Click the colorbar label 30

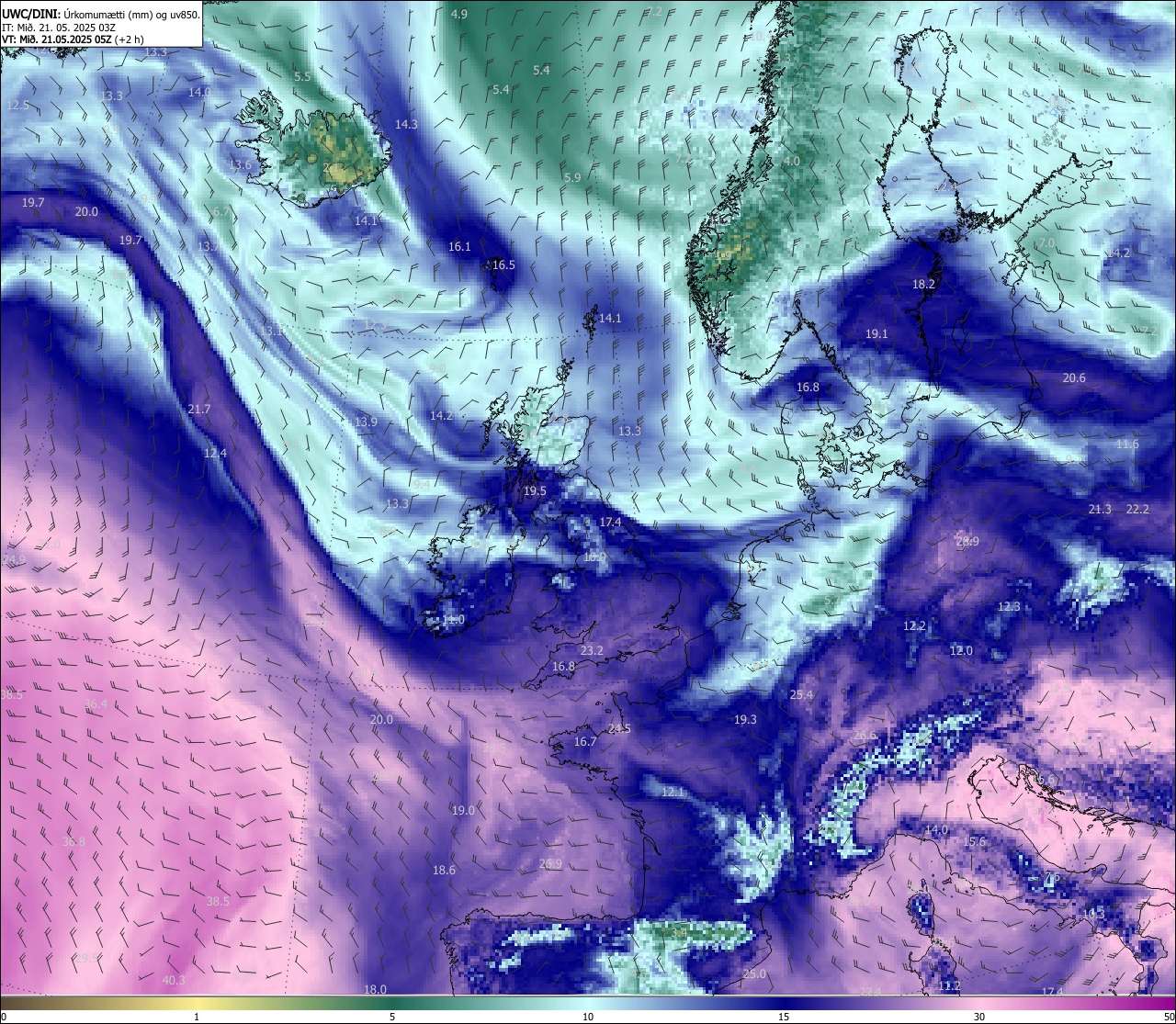tap(979, 1017)
